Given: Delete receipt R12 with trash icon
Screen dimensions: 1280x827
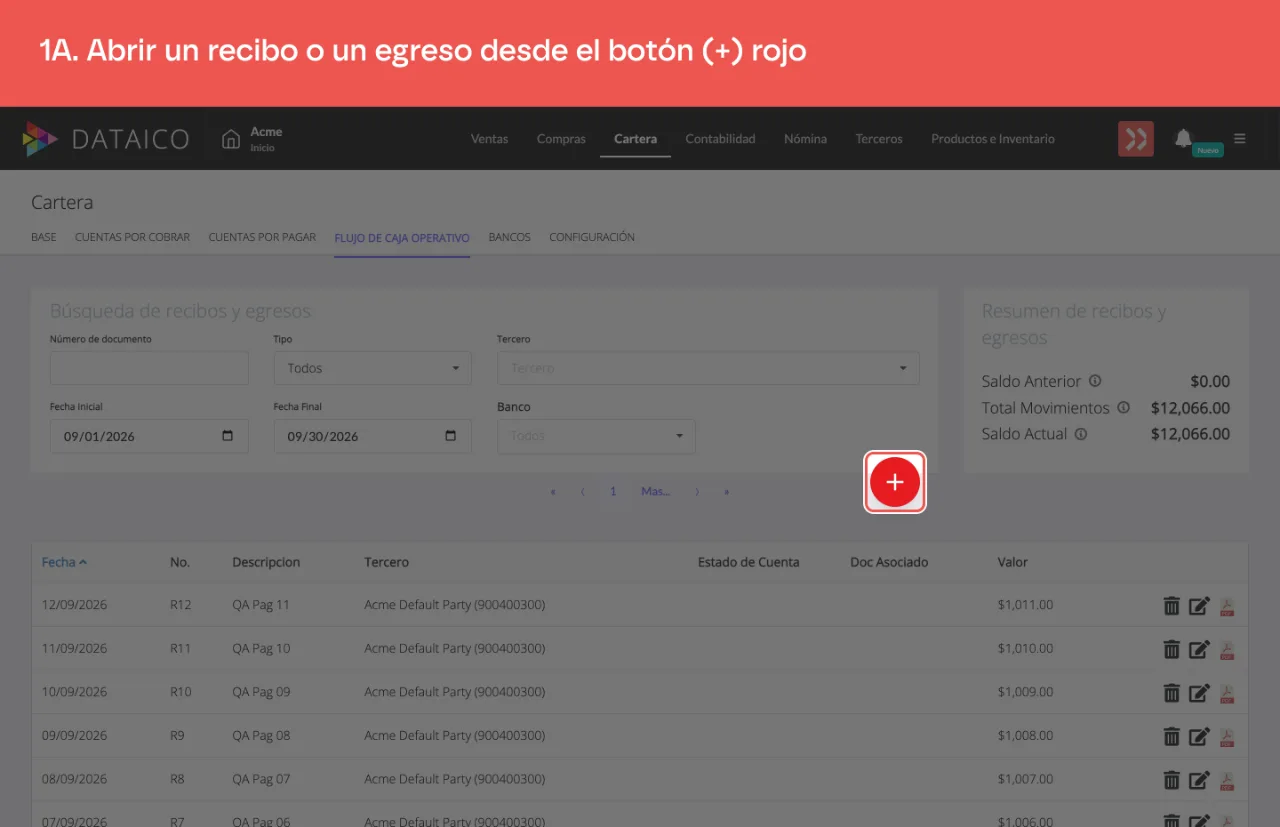Looking at the screenshot, I should coord(1171,606).
